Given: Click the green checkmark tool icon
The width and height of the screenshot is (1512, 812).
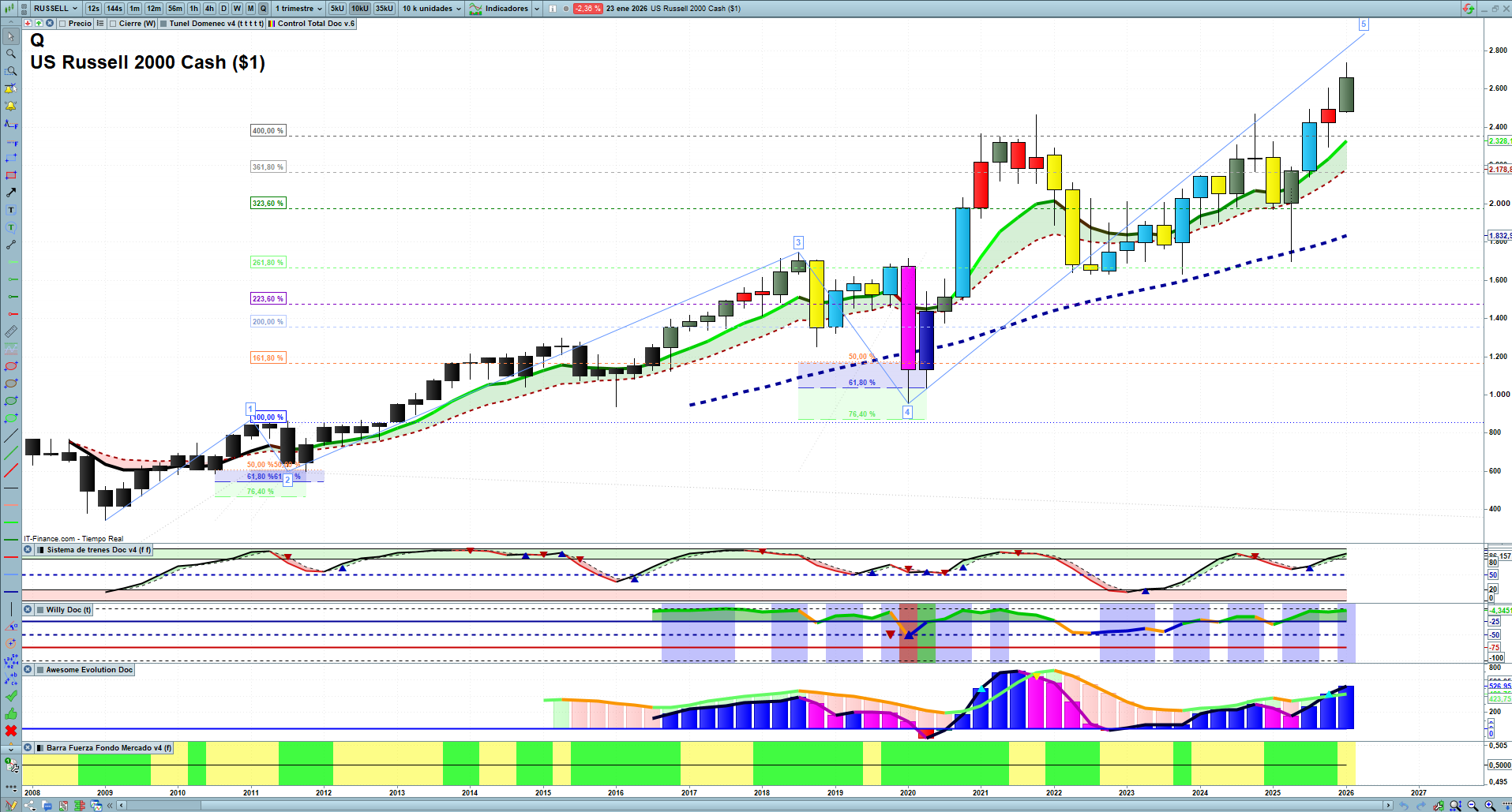Looking at the screenshot, I should pos(11,696).
